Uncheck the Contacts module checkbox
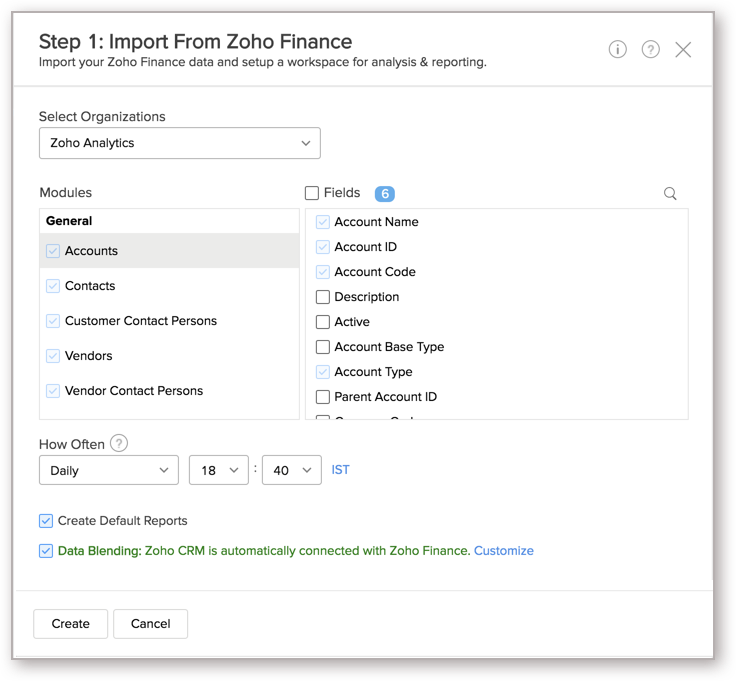This screenshot has height=681, width=736. click(x=53, y=286)
